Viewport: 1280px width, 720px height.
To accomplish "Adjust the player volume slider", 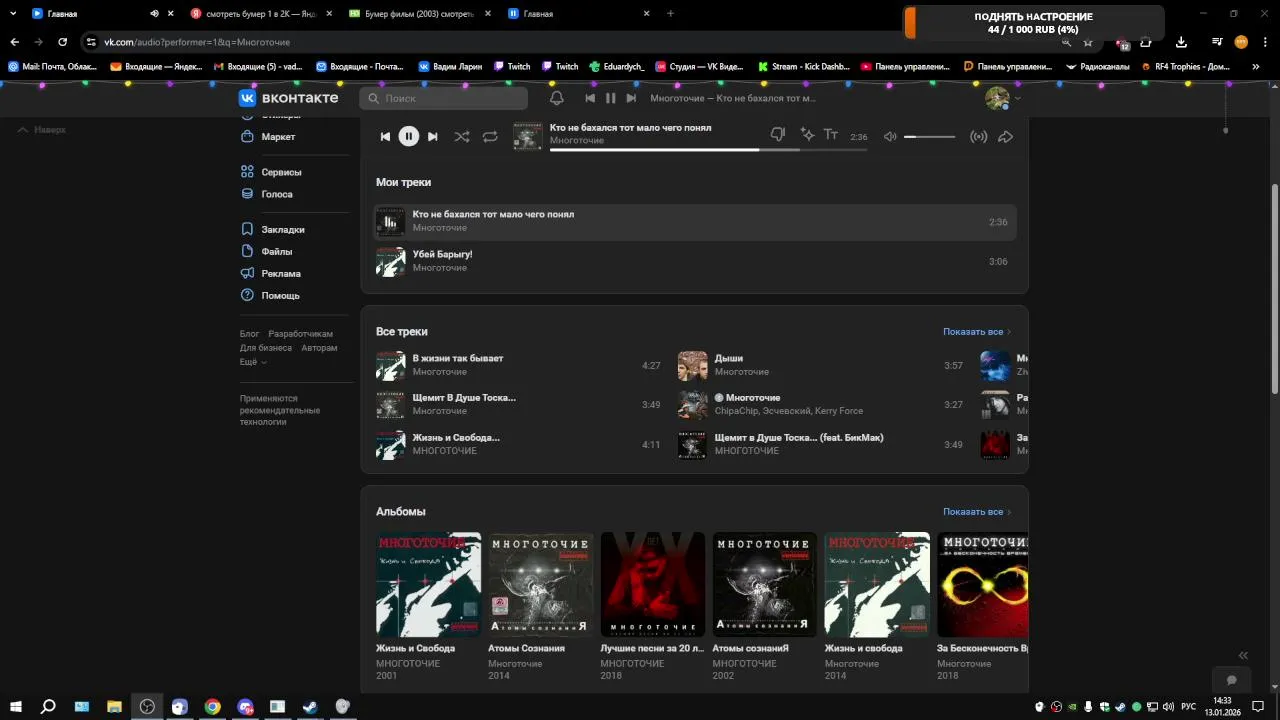I will [929, 136].
